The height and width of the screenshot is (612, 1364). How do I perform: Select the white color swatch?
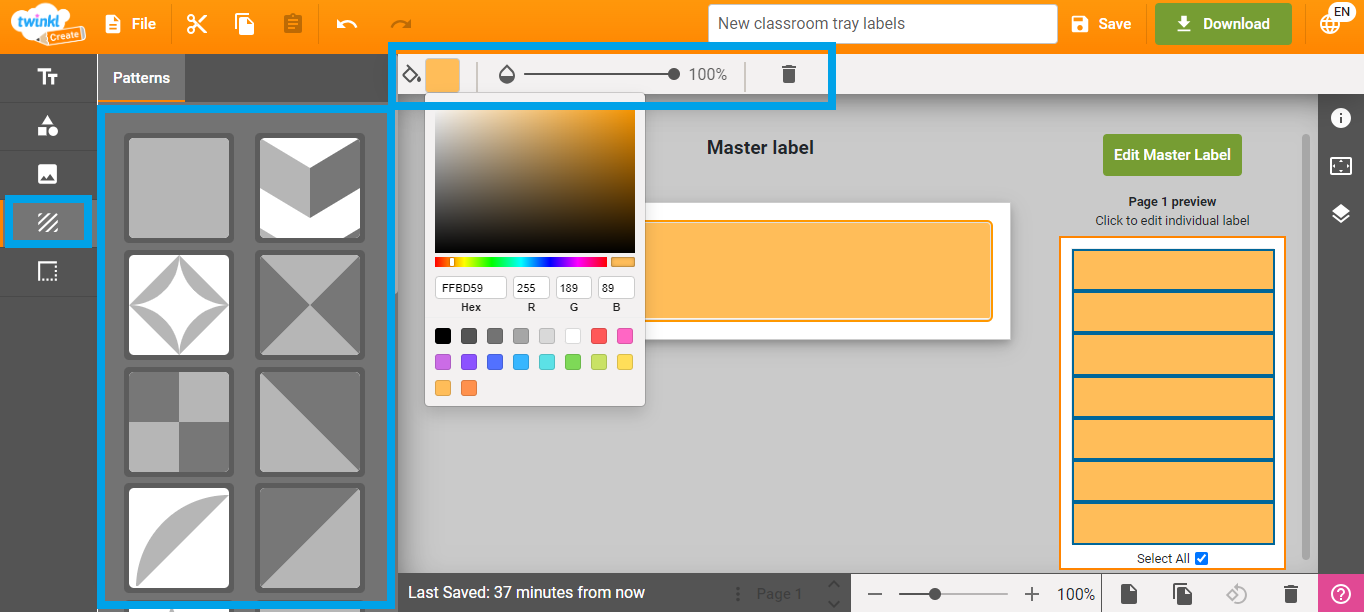573,336
